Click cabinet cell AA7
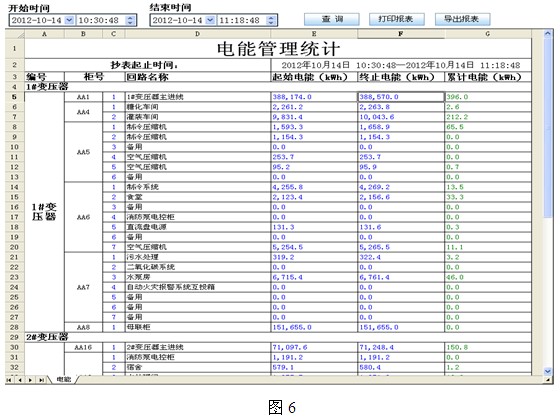Screen dimensions: 560x419 tap(83, 287)
